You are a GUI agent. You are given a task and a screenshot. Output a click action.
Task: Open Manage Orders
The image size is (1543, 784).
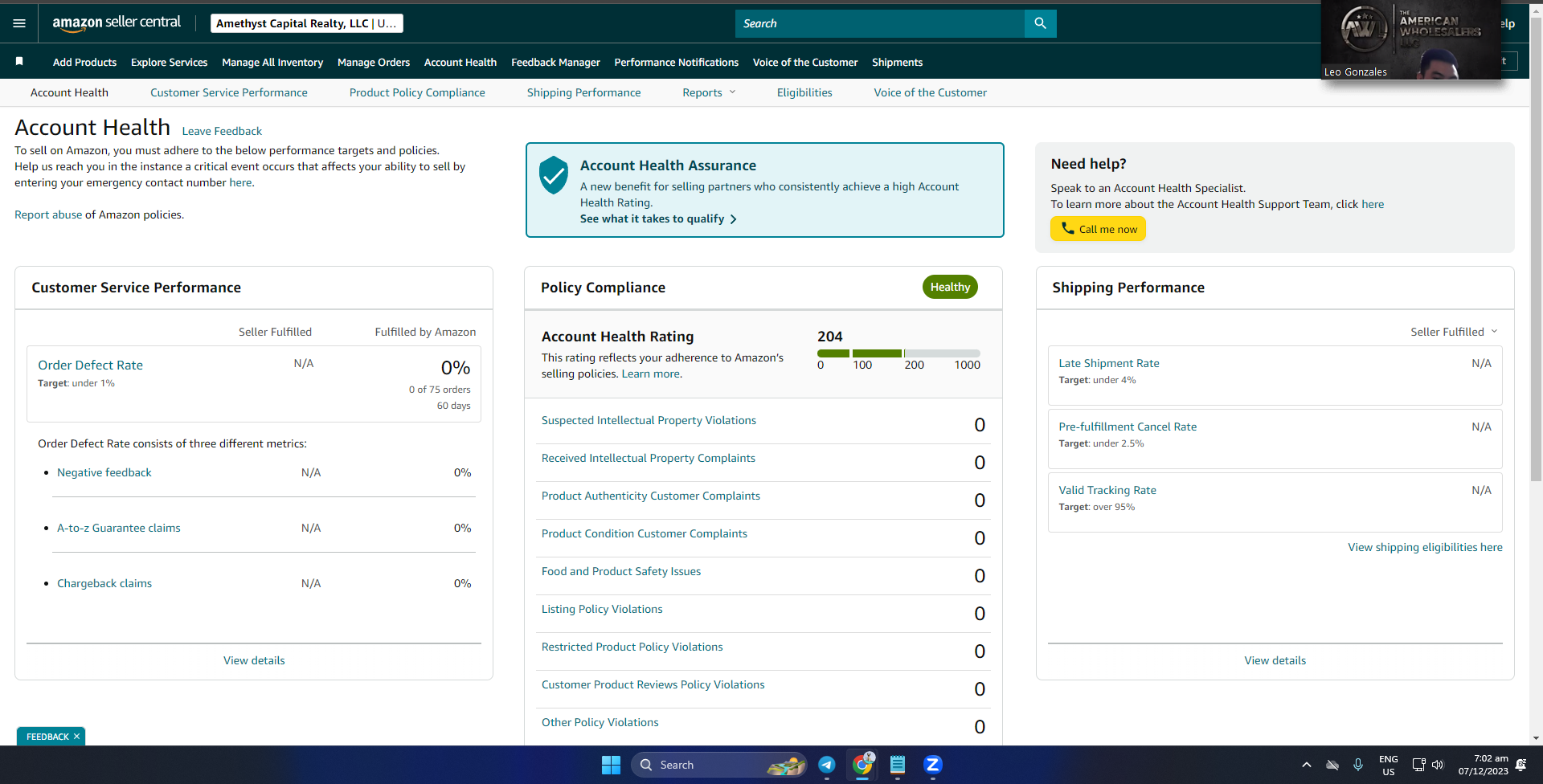click(374, 62)
